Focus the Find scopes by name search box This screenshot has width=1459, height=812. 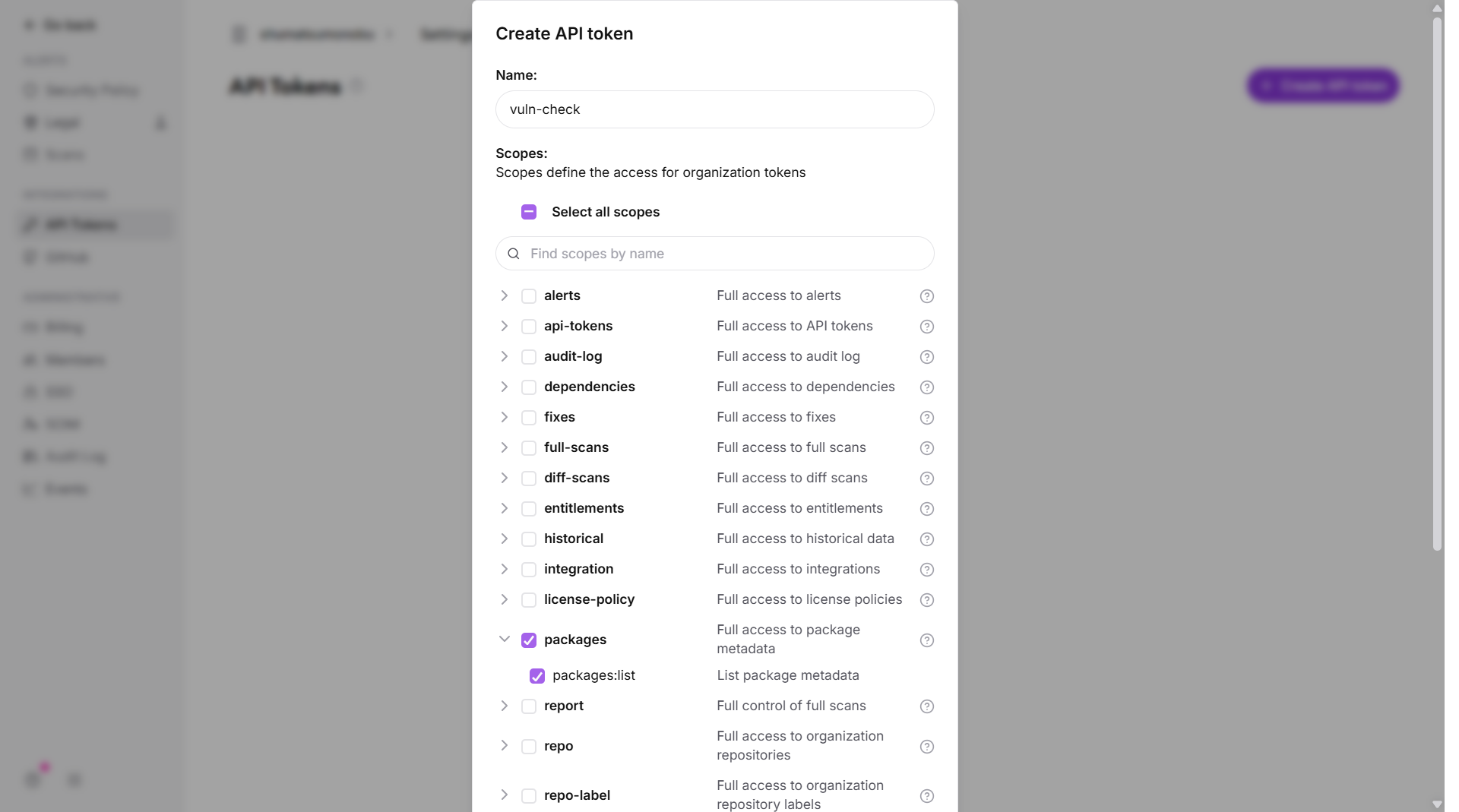point(714,254)
